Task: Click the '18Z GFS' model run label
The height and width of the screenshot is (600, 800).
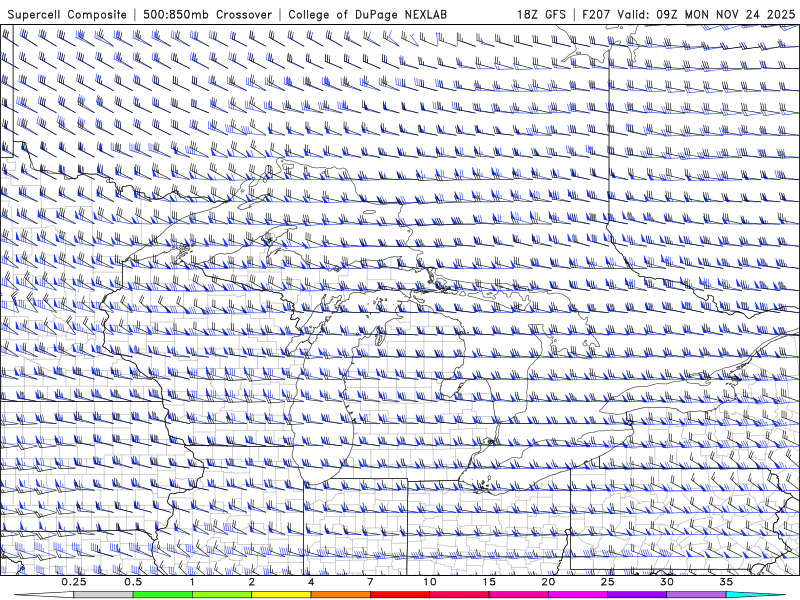Action: pyautogui.click(x=541, y=14)
